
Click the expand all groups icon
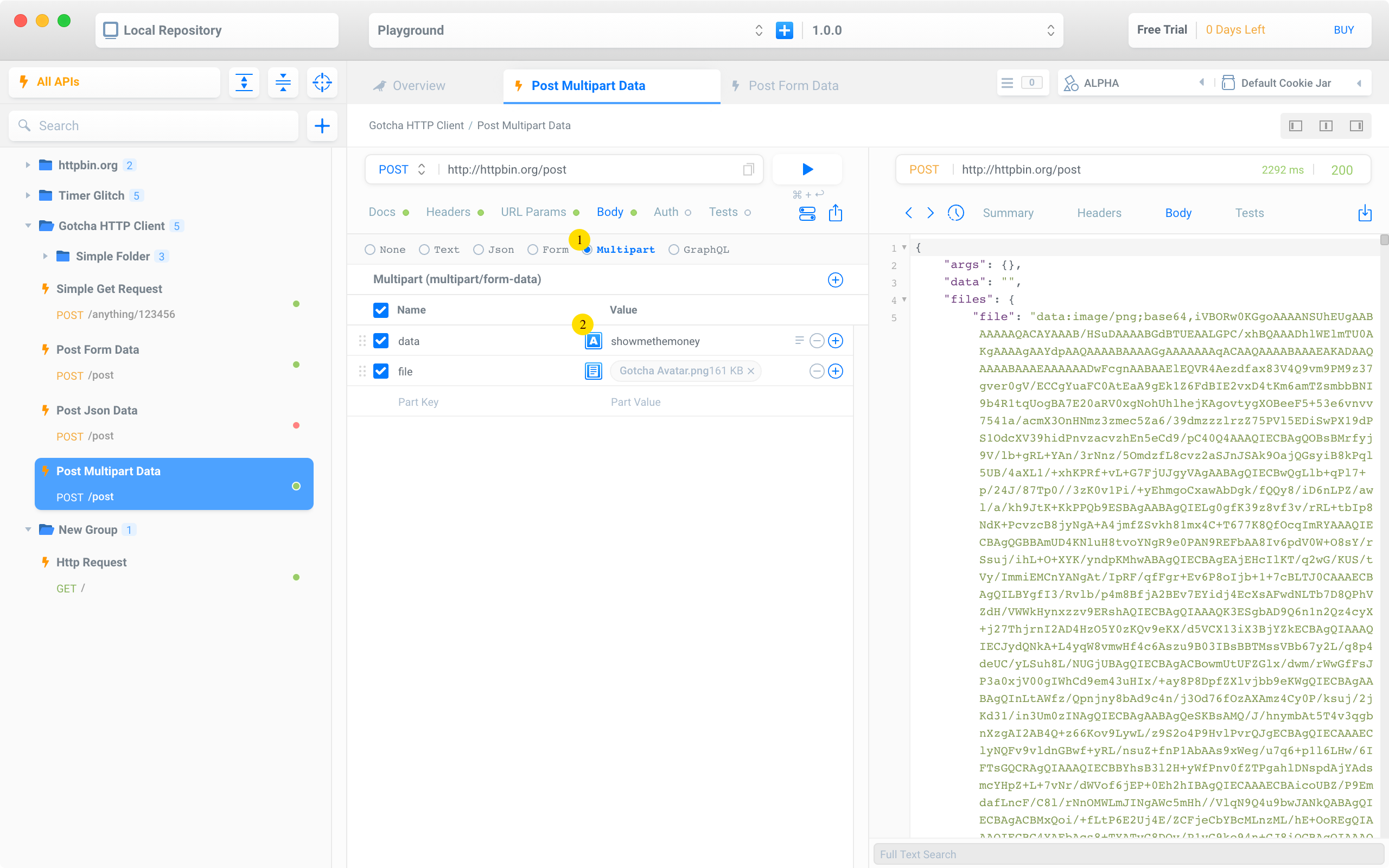point(244,82)
